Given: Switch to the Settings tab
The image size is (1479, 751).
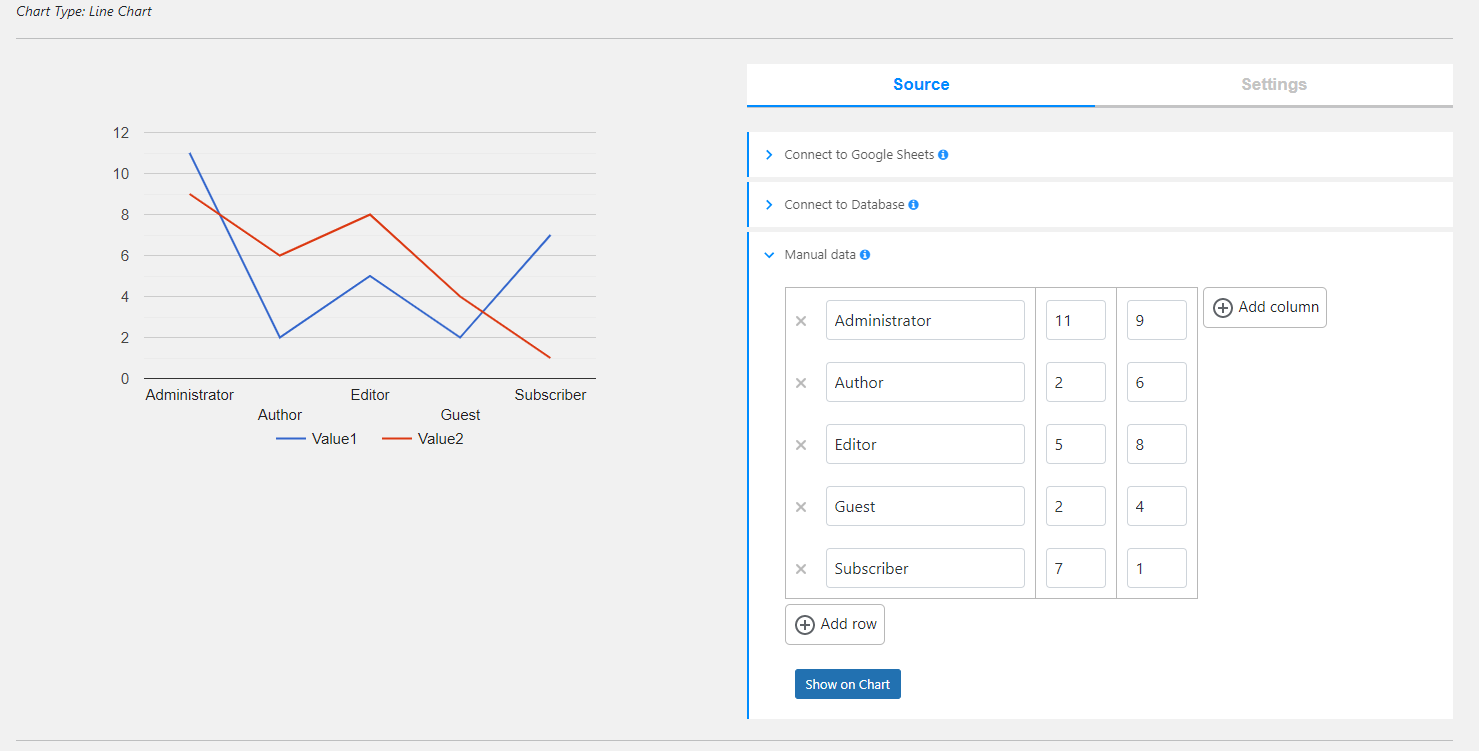Looking at the screenshot, I should tap(1274, 85).
